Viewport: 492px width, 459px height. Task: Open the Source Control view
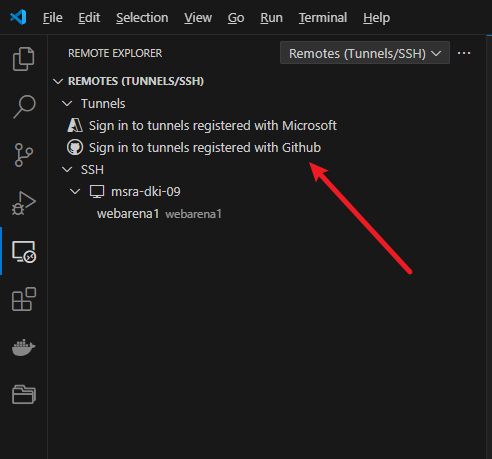(24, 155)
